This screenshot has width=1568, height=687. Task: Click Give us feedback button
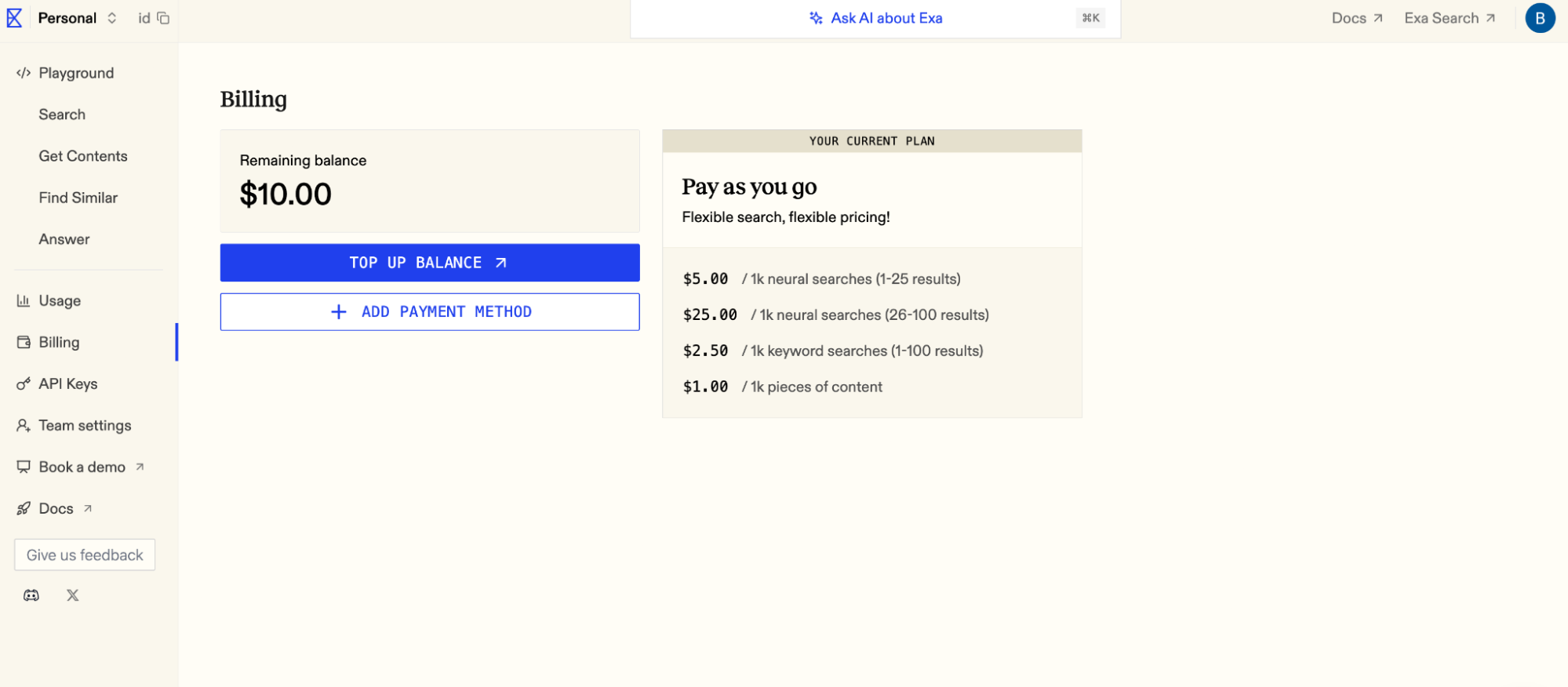85,554
